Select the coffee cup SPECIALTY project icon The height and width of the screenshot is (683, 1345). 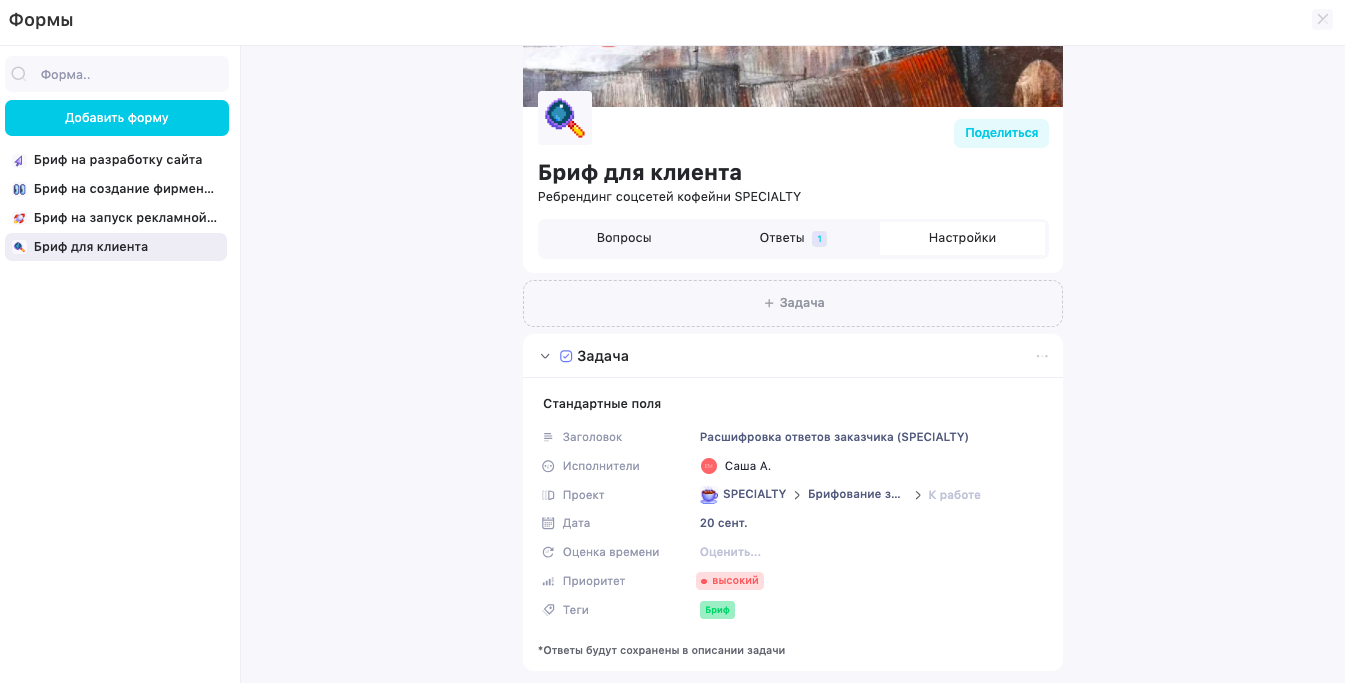pyautogui.click(x=708, y=494)
